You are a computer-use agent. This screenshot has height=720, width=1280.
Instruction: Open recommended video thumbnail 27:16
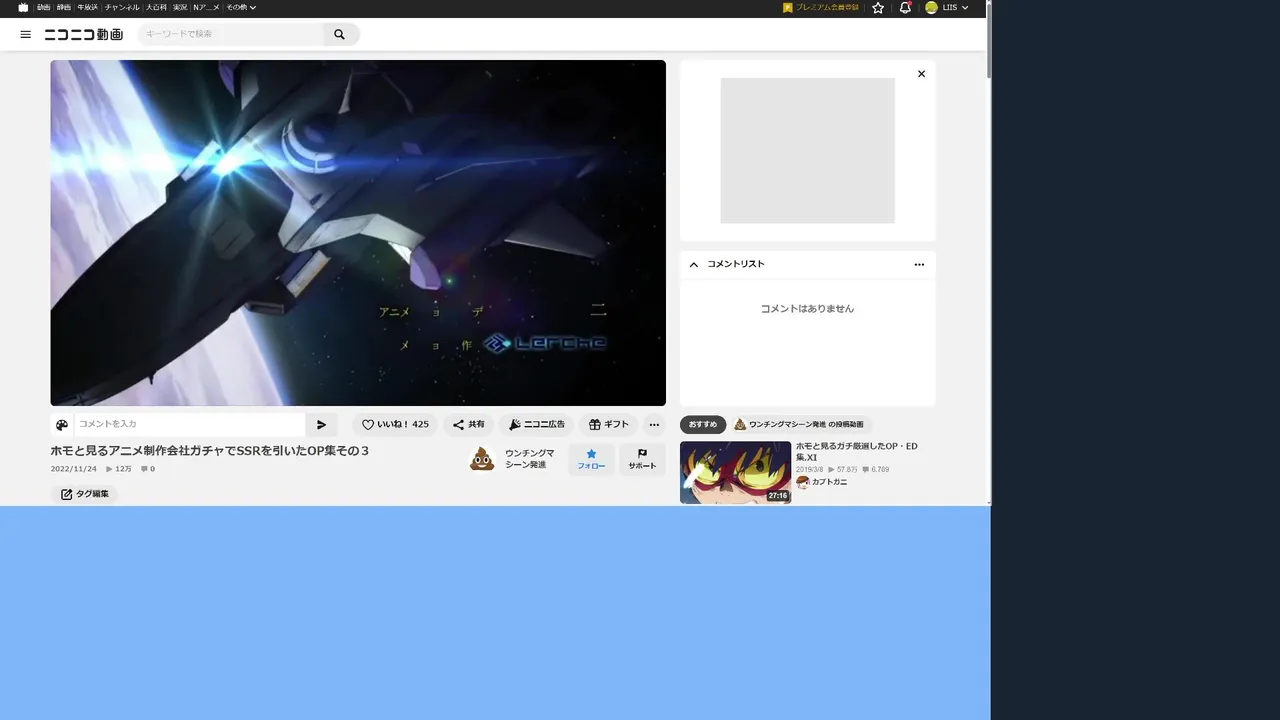735,472
